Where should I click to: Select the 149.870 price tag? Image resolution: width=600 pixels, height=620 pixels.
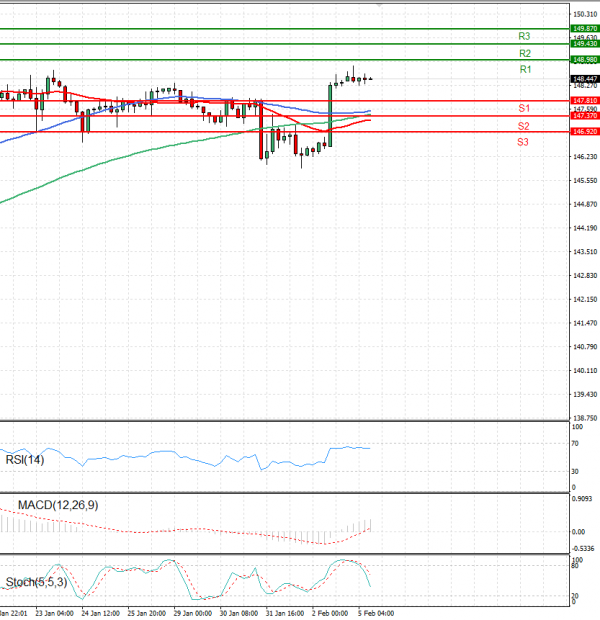click(x=585, y=28)
